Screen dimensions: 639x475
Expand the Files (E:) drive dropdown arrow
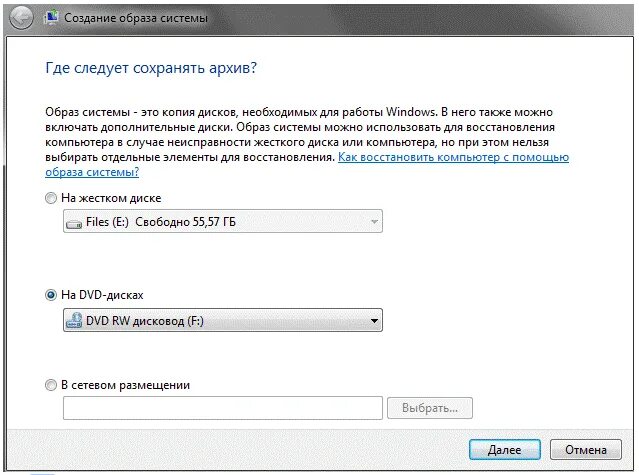[x=374, y=223]
